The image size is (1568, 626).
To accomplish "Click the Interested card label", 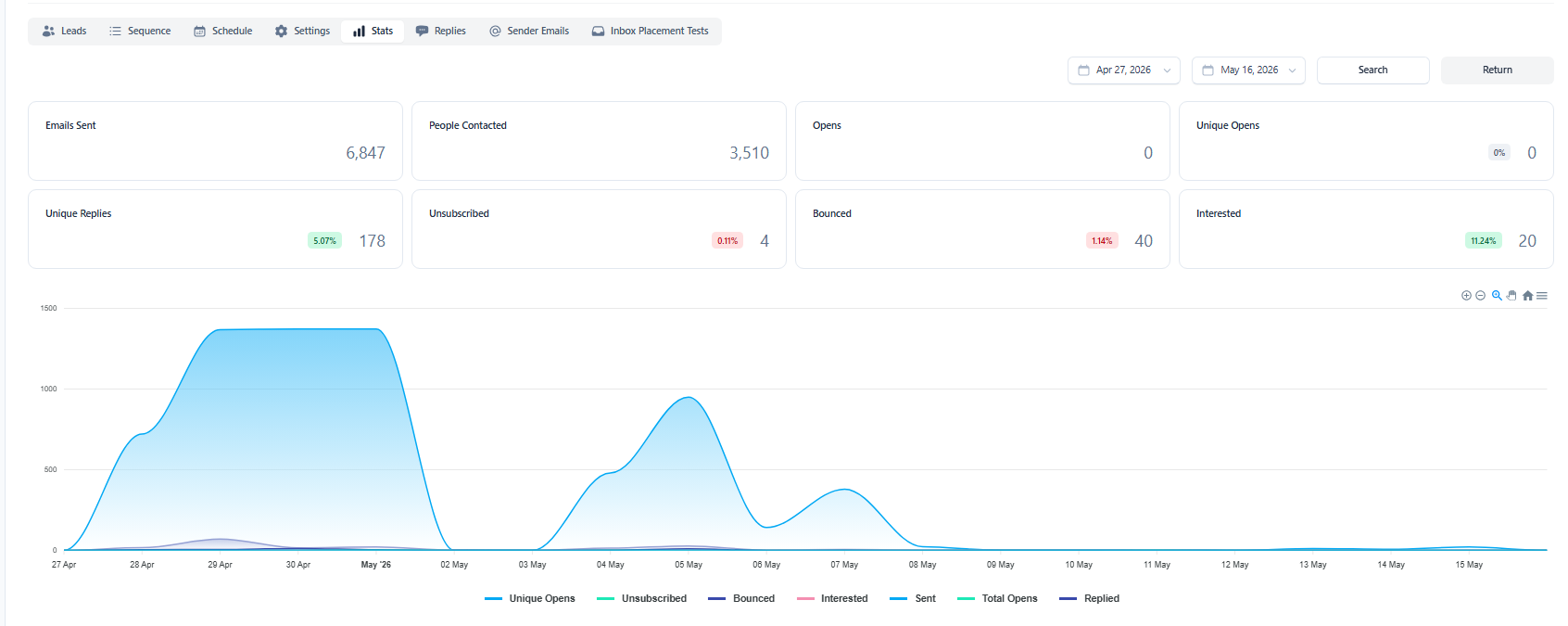I will (1219, 213).
